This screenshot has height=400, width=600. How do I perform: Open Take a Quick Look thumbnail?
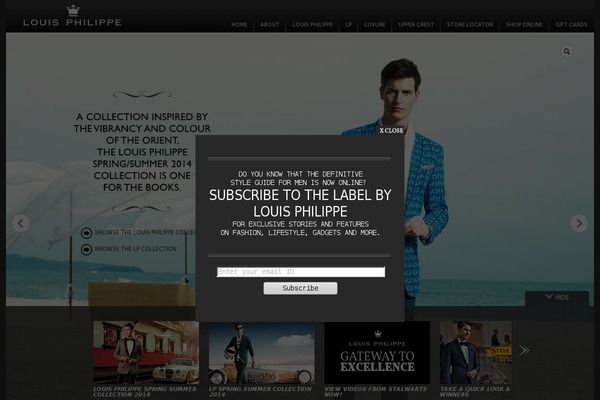click(x=476, y=353)
